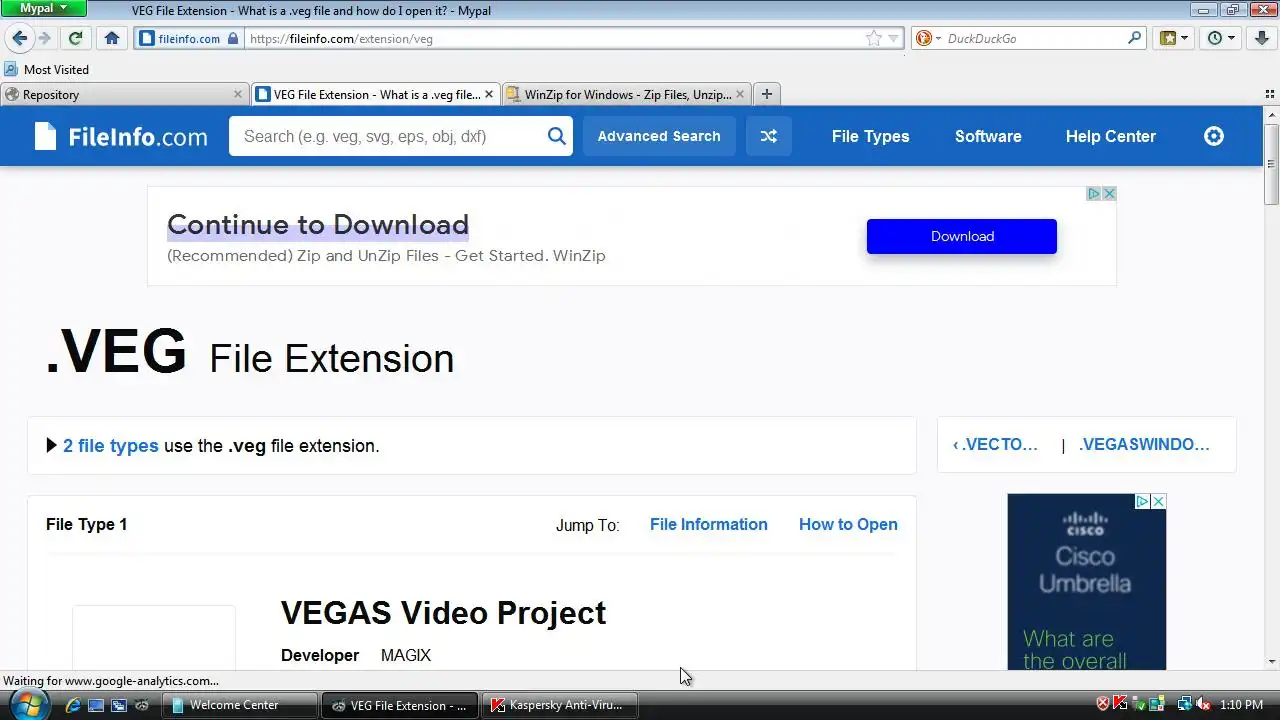The height and width of the screenshot is (720, 1280).
Task: Open Welcome Center taskbar window
Action: 241,705
